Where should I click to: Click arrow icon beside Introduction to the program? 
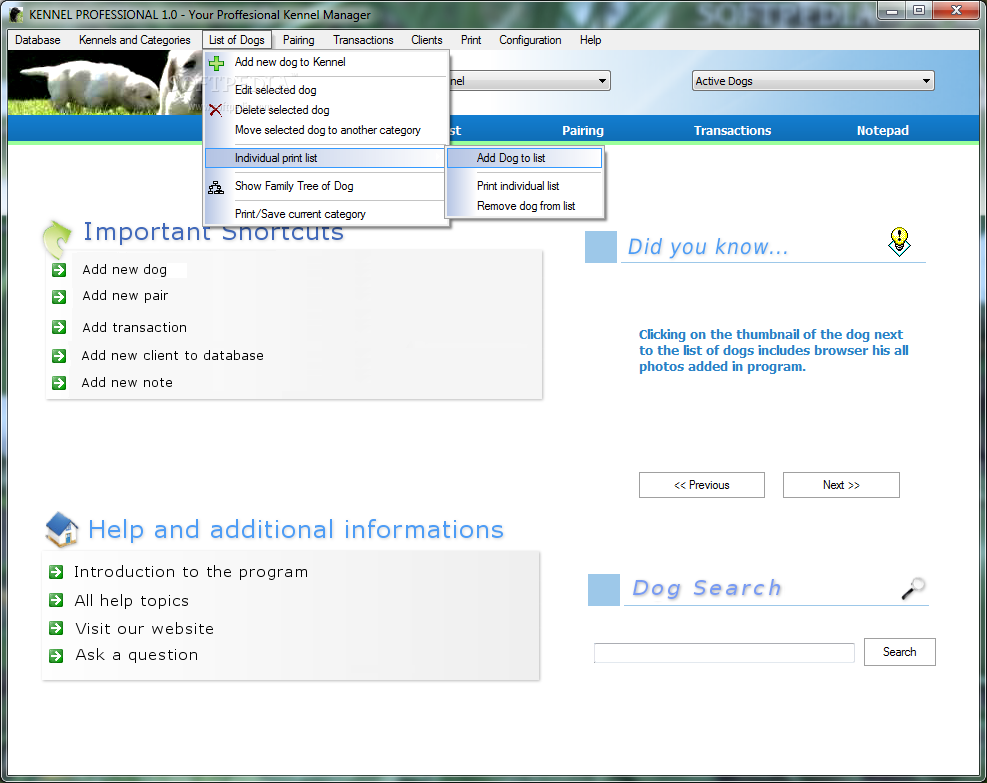point(56,572)
